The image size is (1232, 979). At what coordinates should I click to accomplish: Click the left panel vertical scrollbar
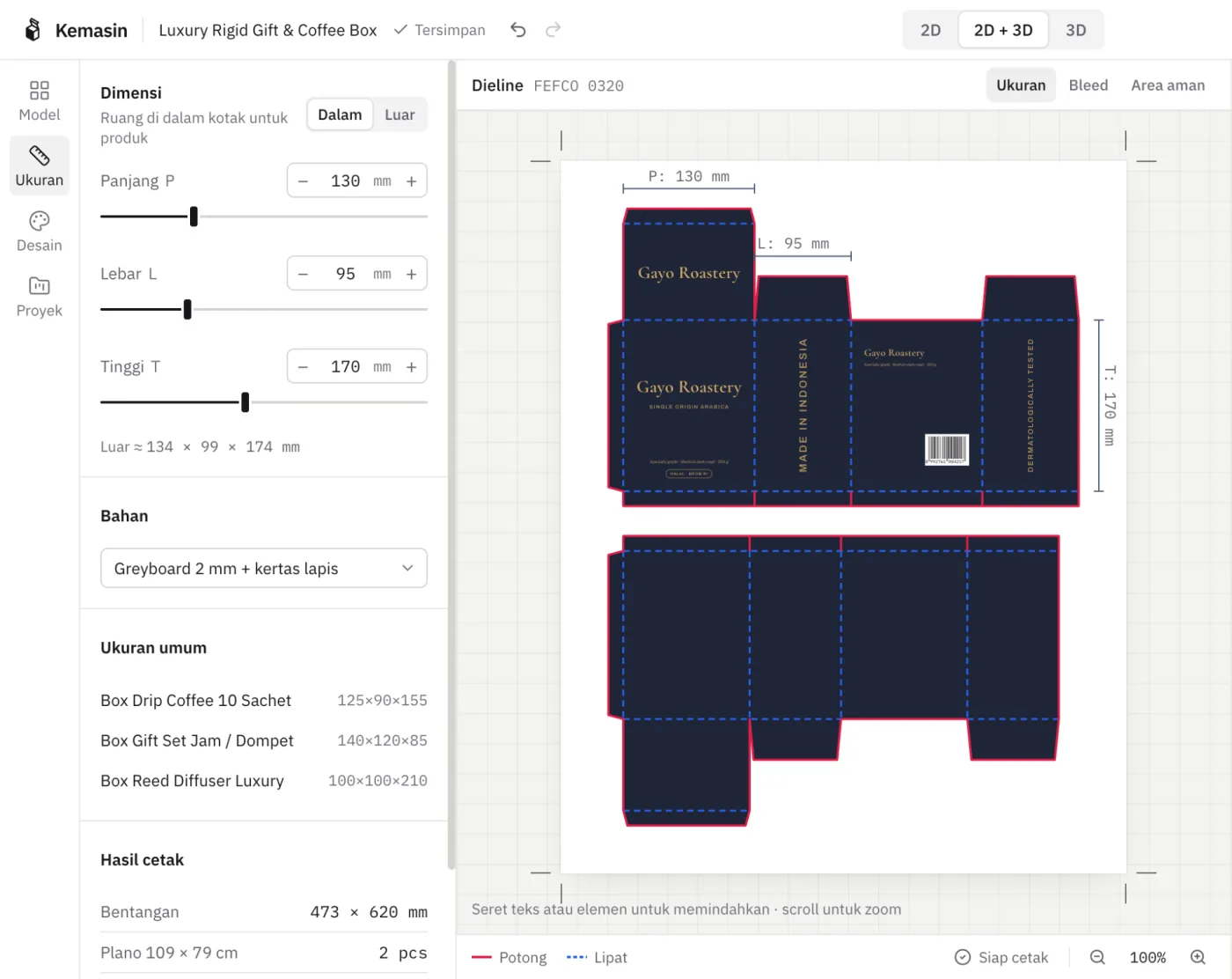coord(451,465)
